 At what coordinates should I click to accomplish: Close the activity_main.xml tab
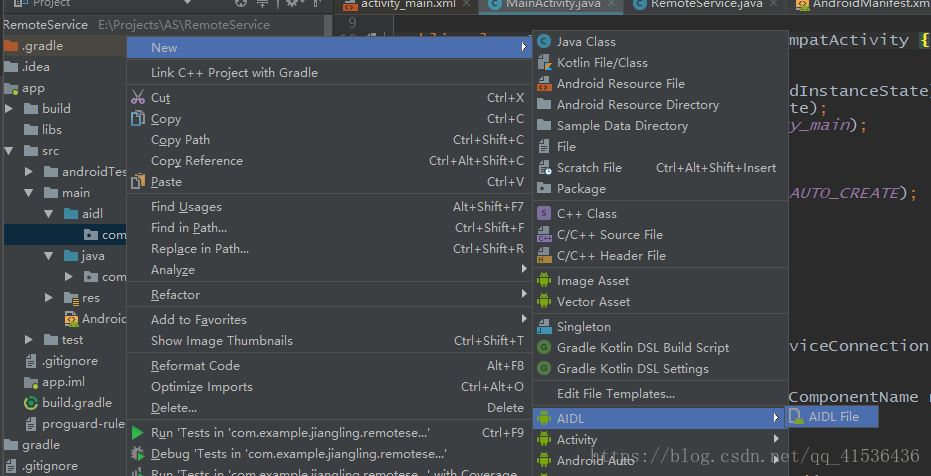[466, 4]
